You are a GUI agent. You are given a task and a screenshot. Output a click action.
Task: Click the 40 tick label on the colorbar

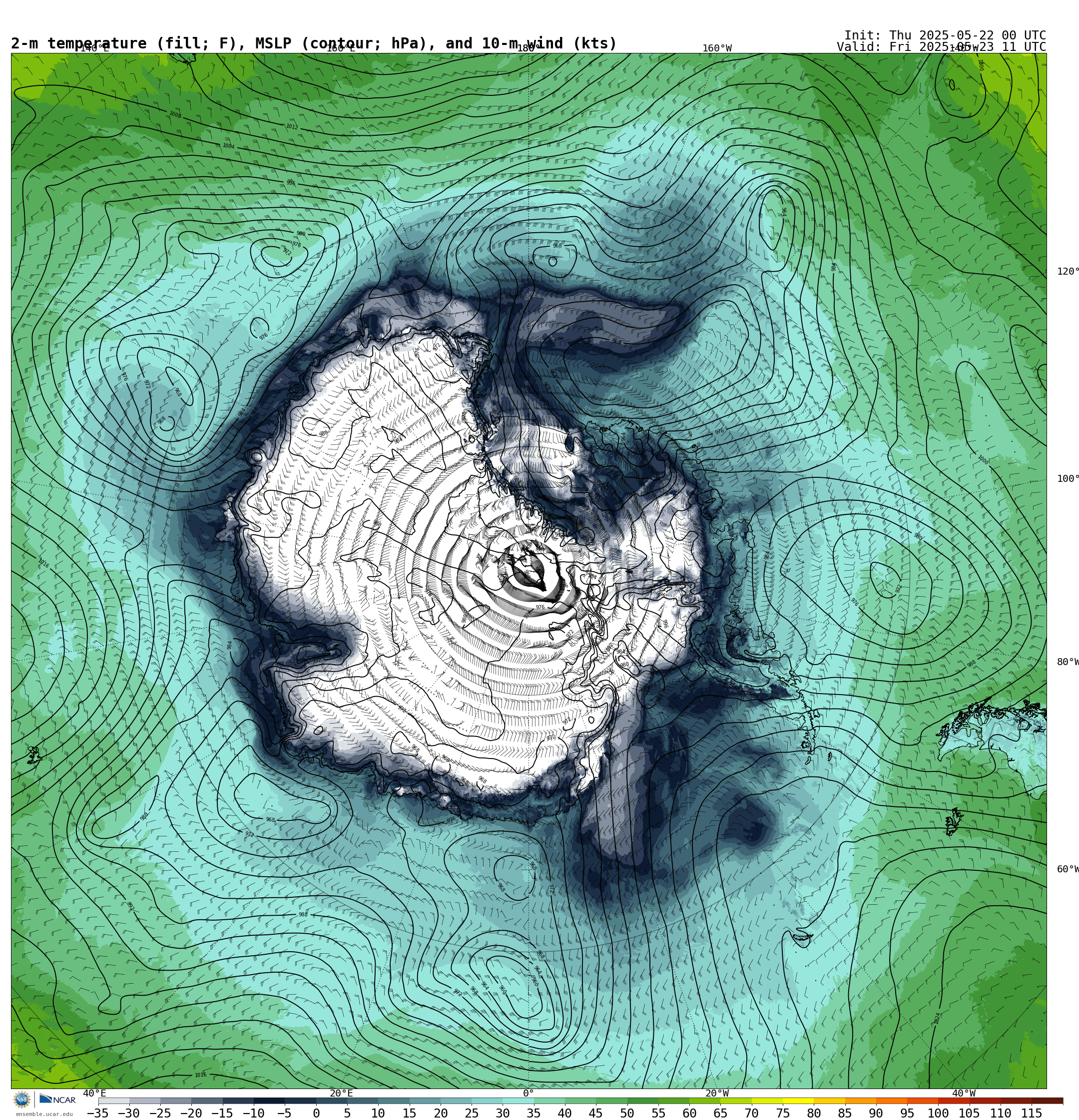point(565,1113)
